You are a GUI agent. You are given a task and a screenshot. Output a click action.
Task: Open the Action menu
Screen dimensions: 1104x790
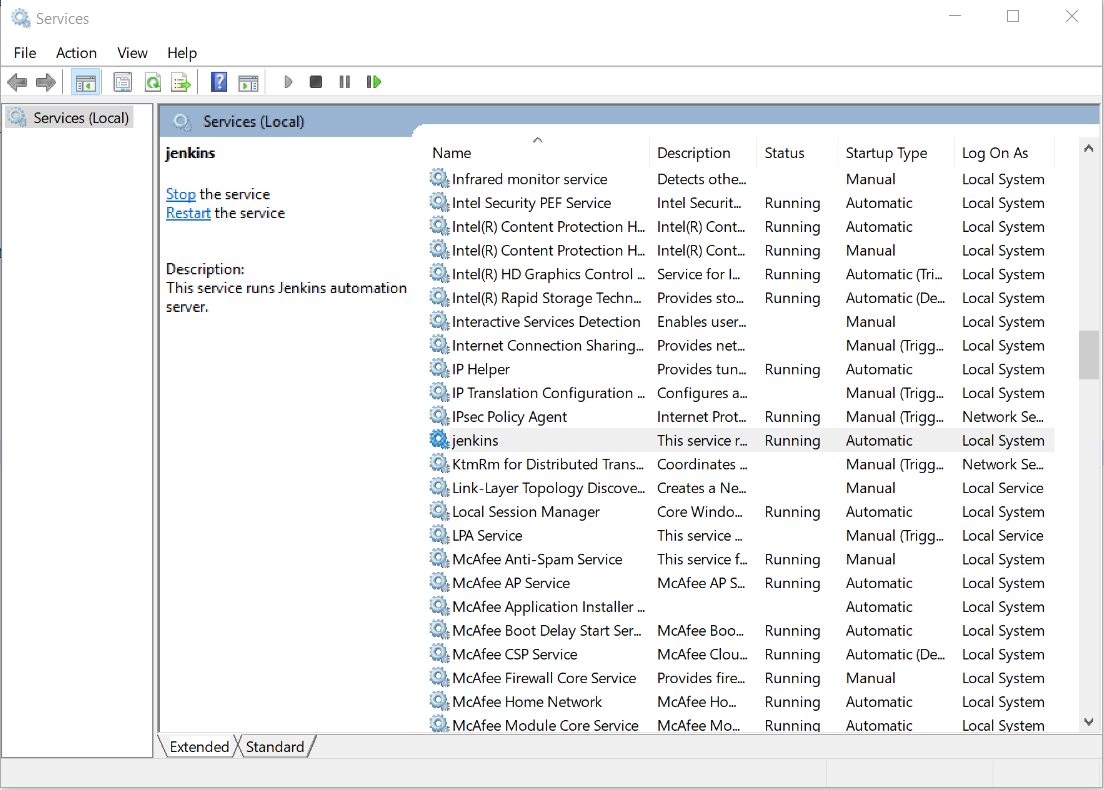pyautogui.click(x=76, y=53)
